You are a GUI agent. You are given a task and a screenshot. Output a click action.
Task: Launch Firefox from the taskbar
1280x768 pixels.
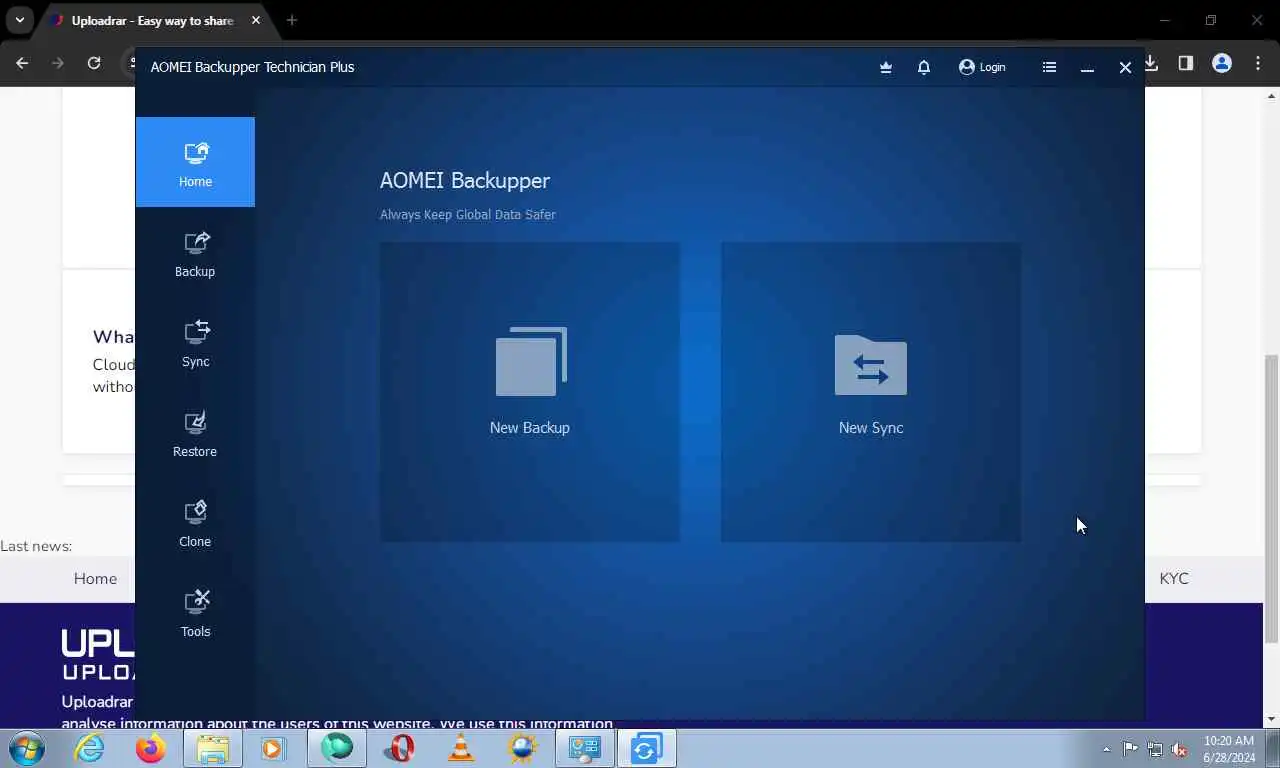click(x=151, y=748)
